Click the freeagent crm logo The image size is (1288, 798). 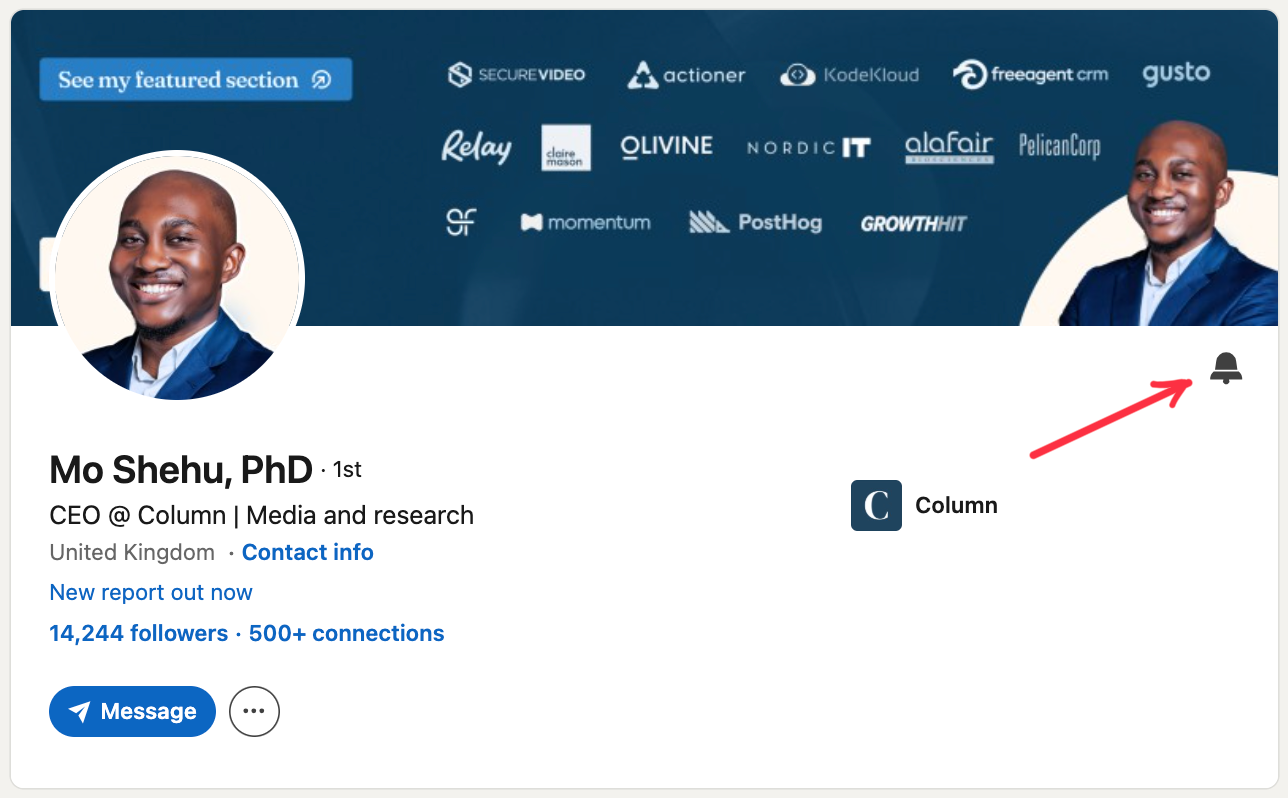coord(1030,75)
